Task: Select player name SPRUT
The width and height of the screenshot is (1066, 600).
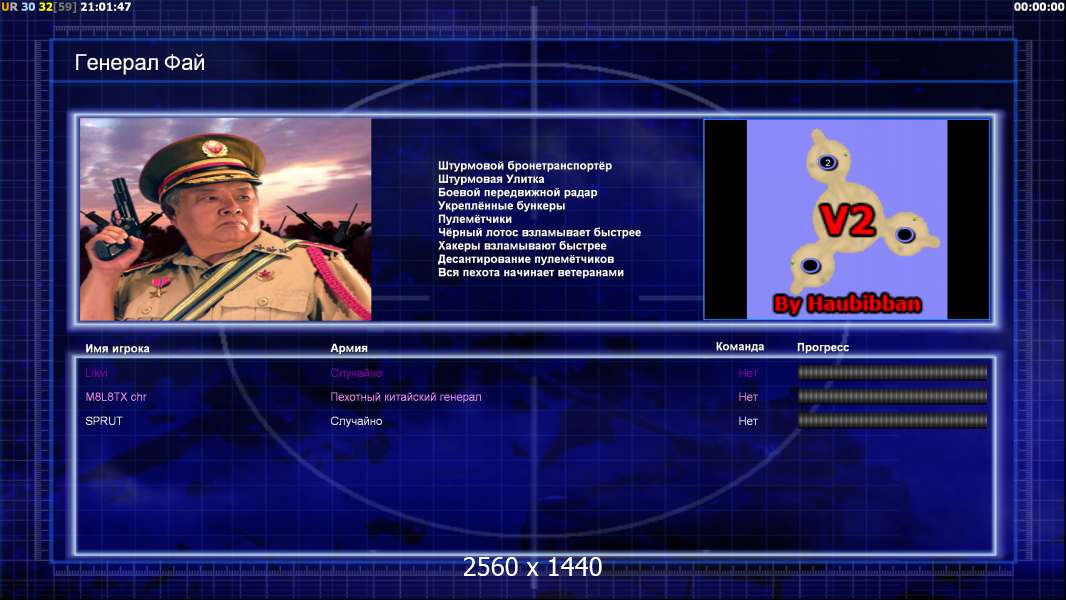Action: pos(104,421)
